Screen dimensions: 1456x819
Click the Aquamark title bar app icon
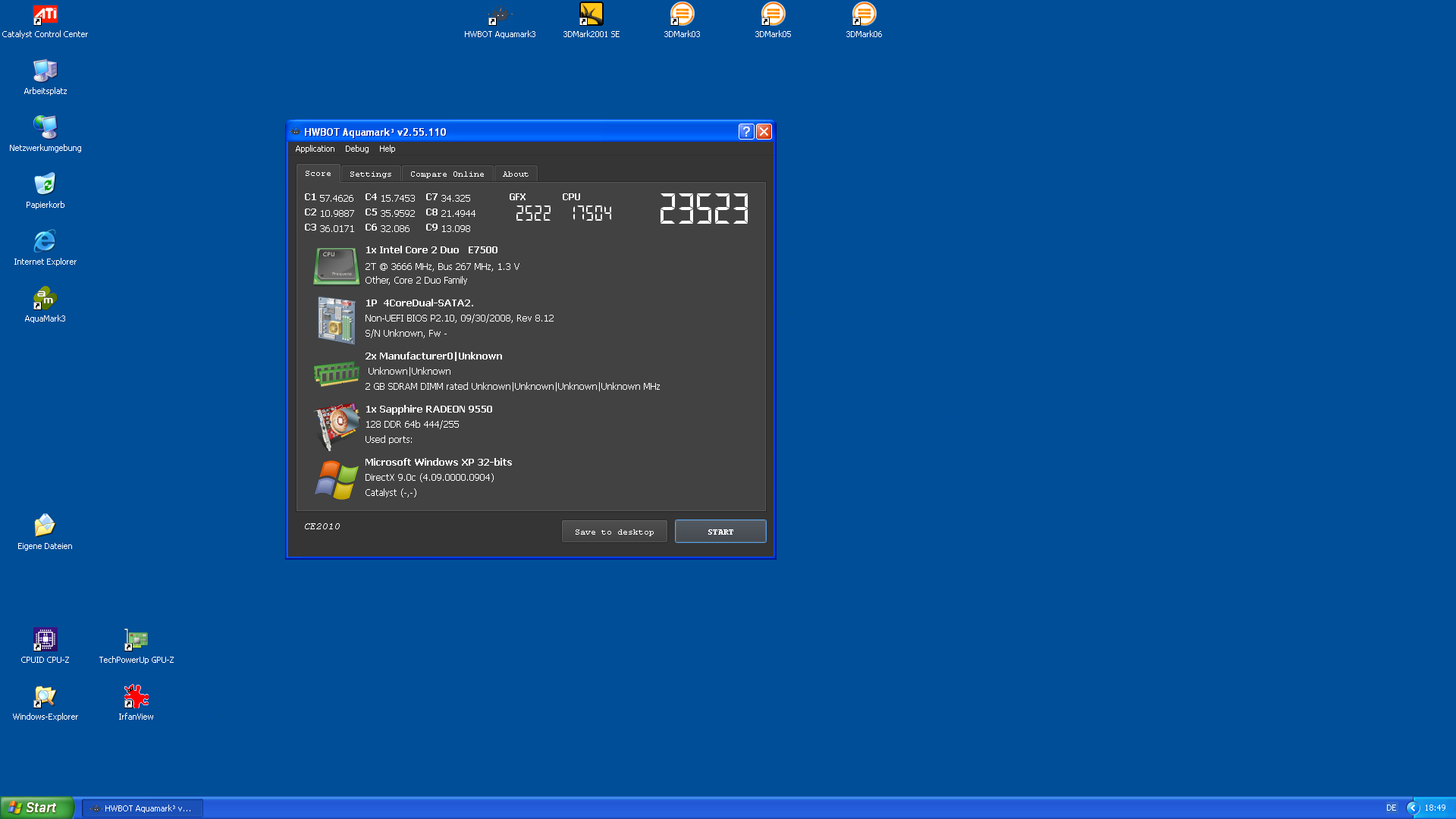(296, 132)
